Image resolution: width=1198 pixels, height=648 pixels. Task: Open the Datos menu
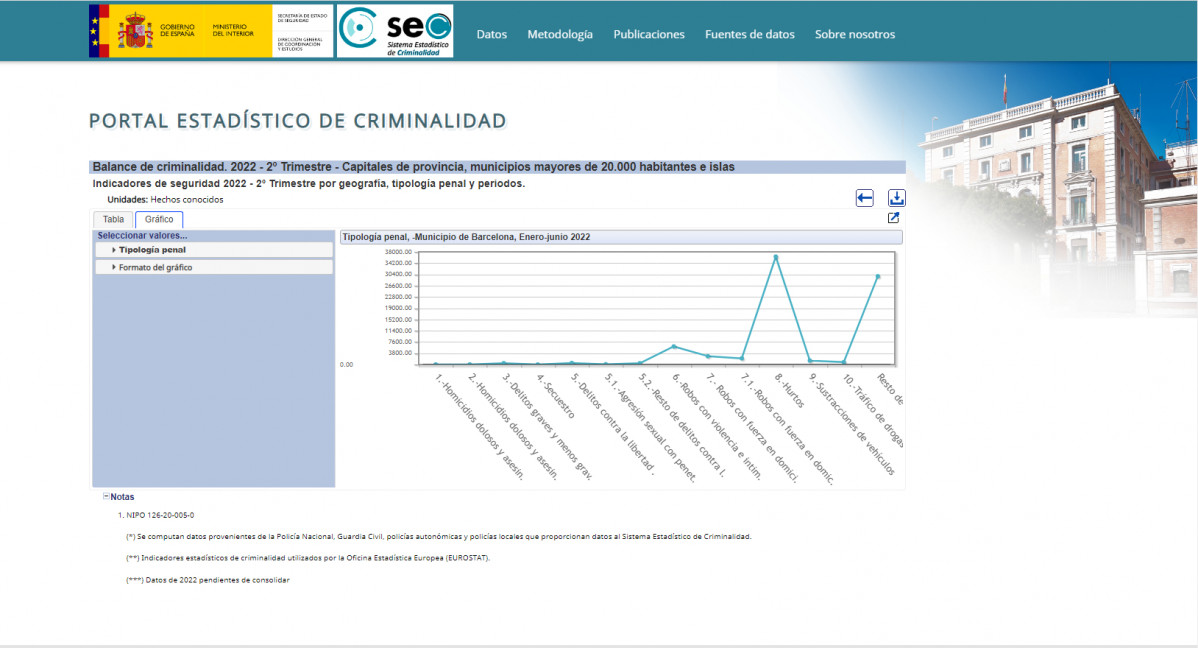click(492, 33)
